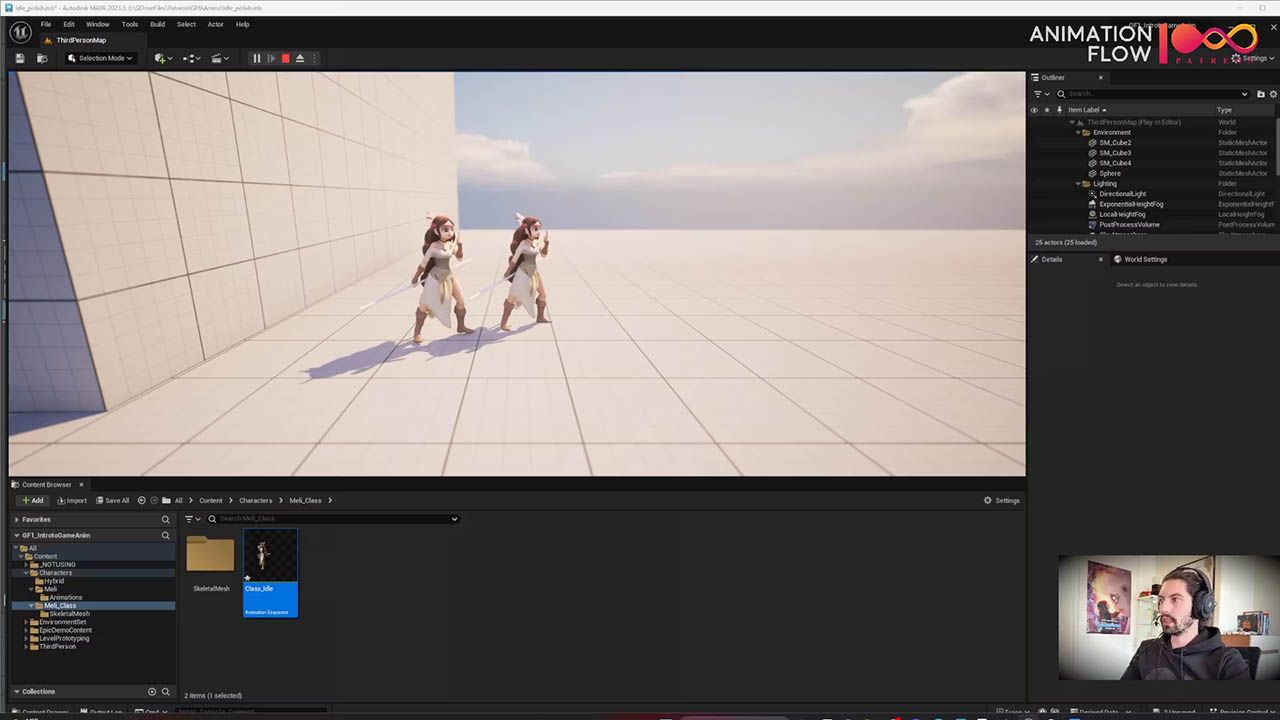Screen dimensions: 1280x720
Task: Click the red Stop simulation button
Action: pos(285,58)
